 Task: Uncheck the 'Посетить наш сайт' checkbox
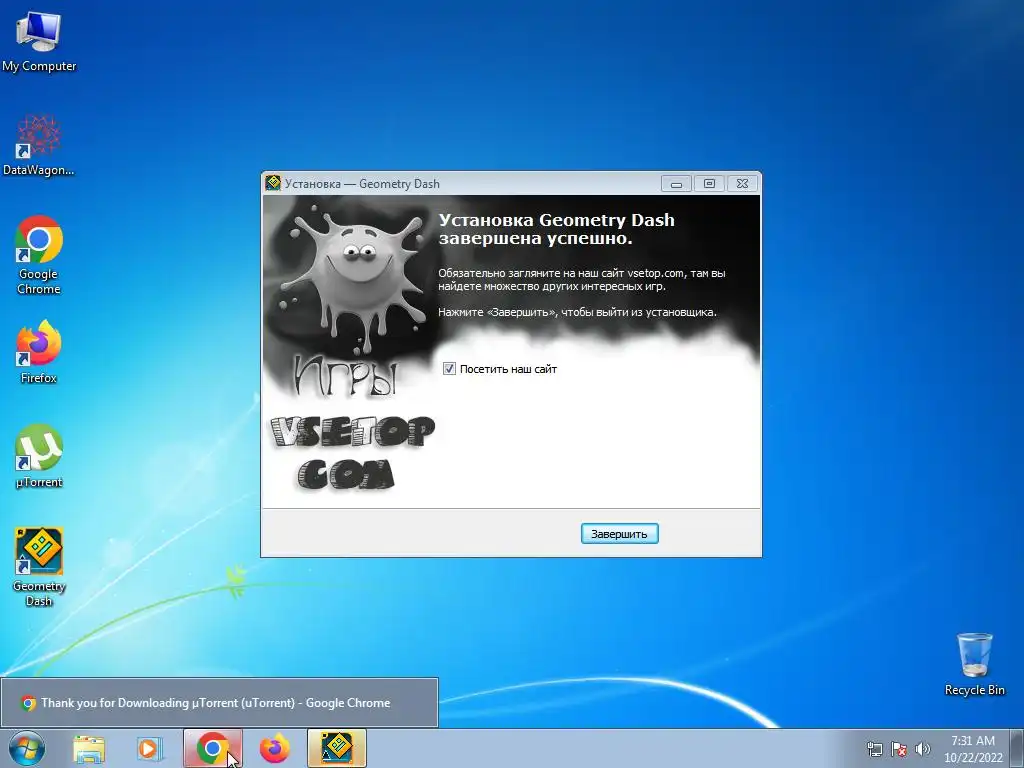click(449, 369)
